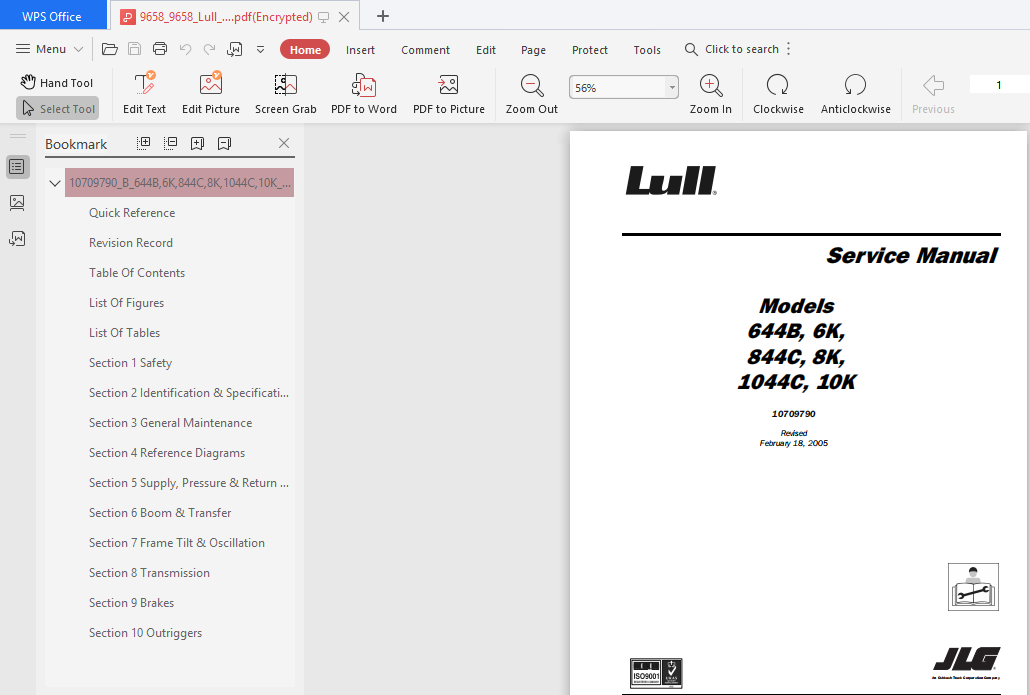Activate the Select Tool
The width and height of the screenshot is (1030, 695).
(58, 108)
